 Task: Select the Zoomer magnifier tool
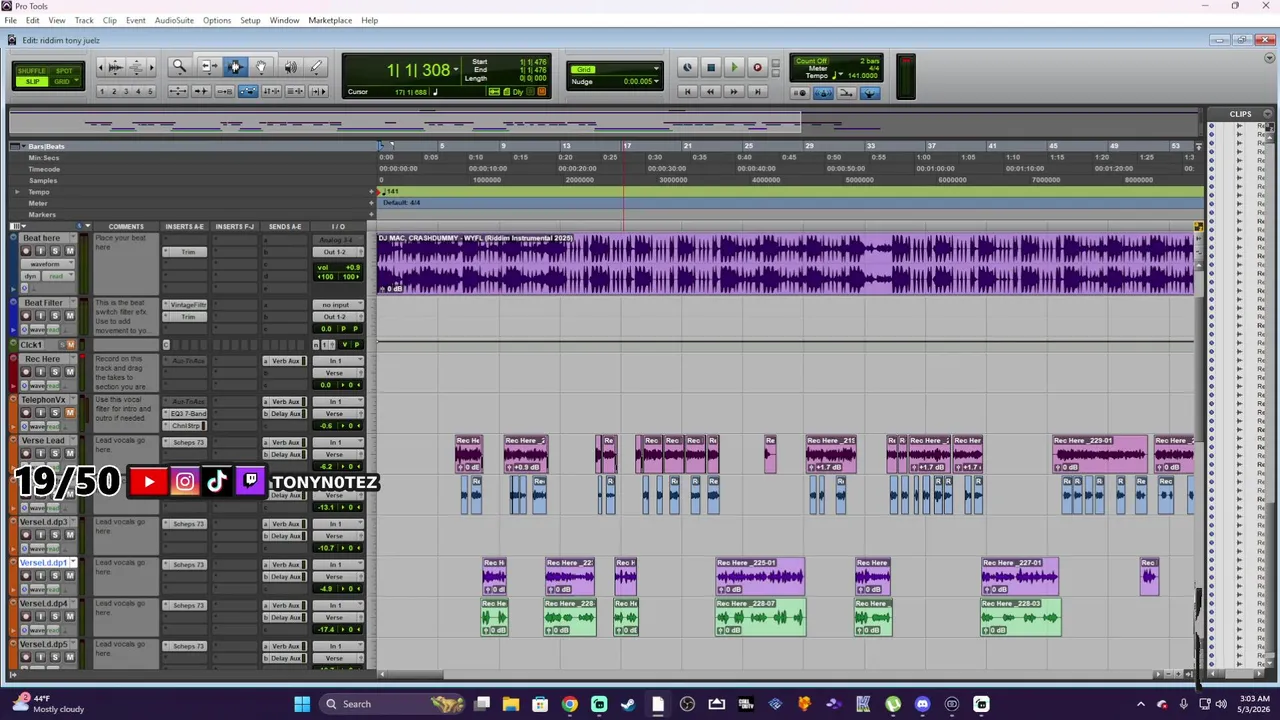pyautogui.click(x=179, y=67)
